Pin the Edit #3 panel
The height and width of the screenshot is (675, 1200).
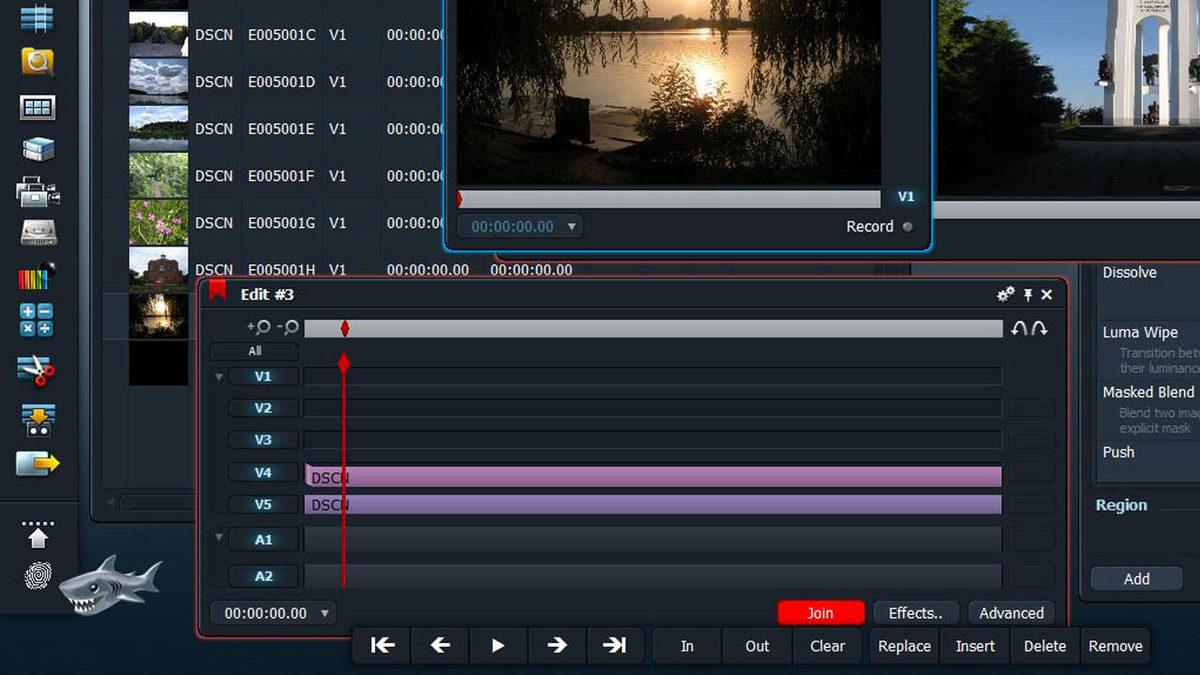point(1027,294)
